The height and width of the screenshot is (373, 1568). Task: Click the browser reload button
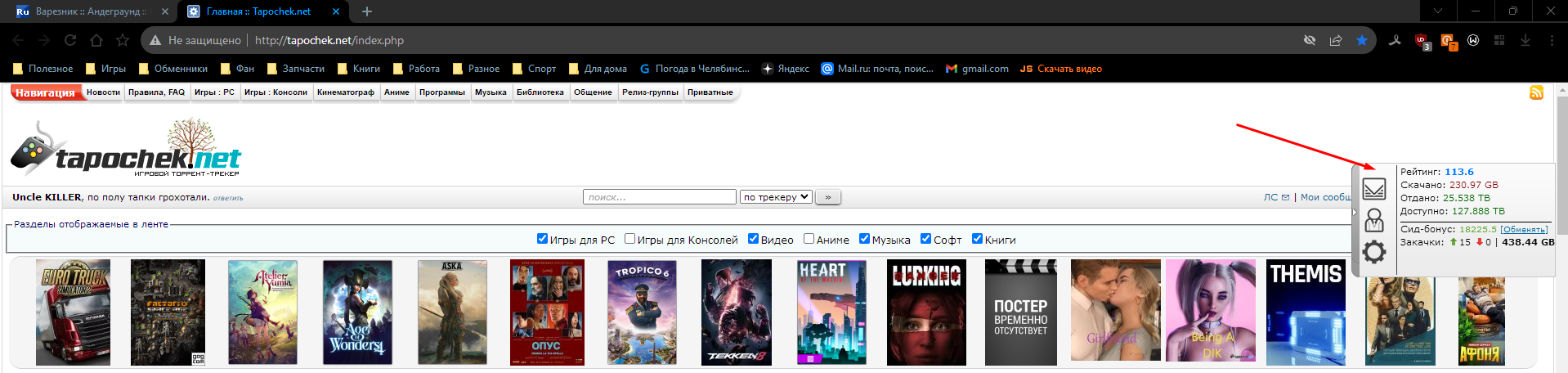70,40
